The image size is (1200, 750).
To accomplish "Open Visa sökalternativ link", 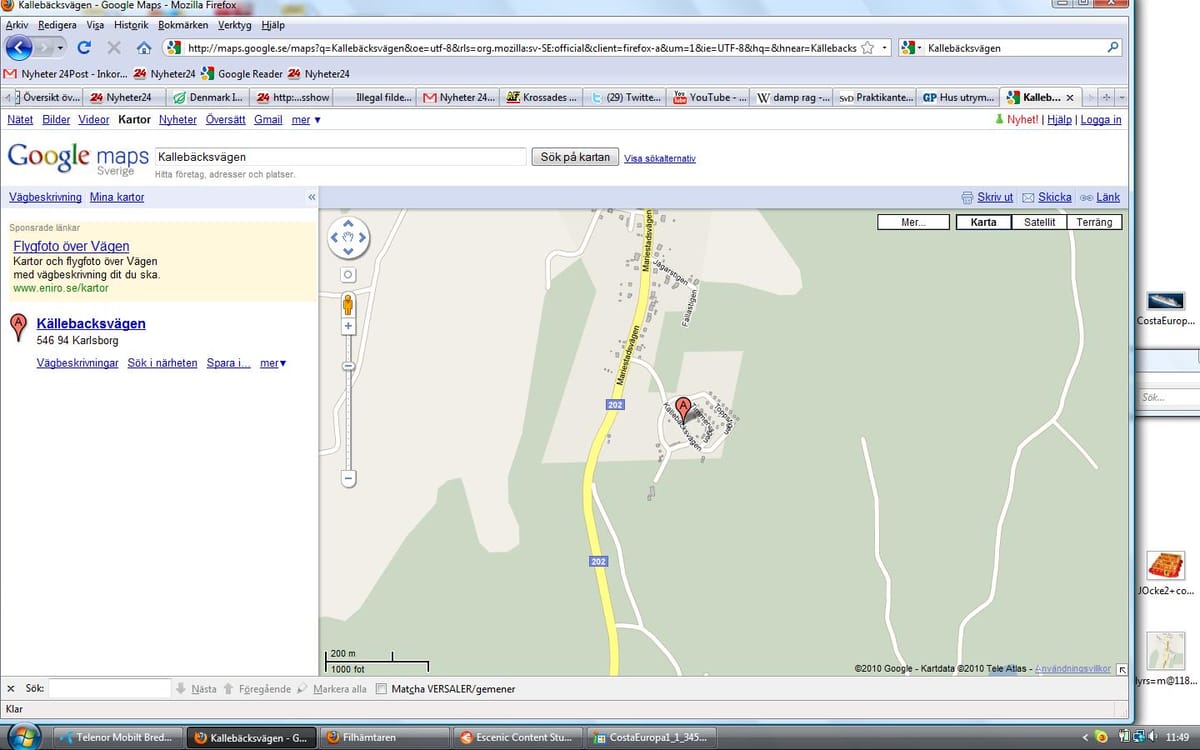I will 660,158.
